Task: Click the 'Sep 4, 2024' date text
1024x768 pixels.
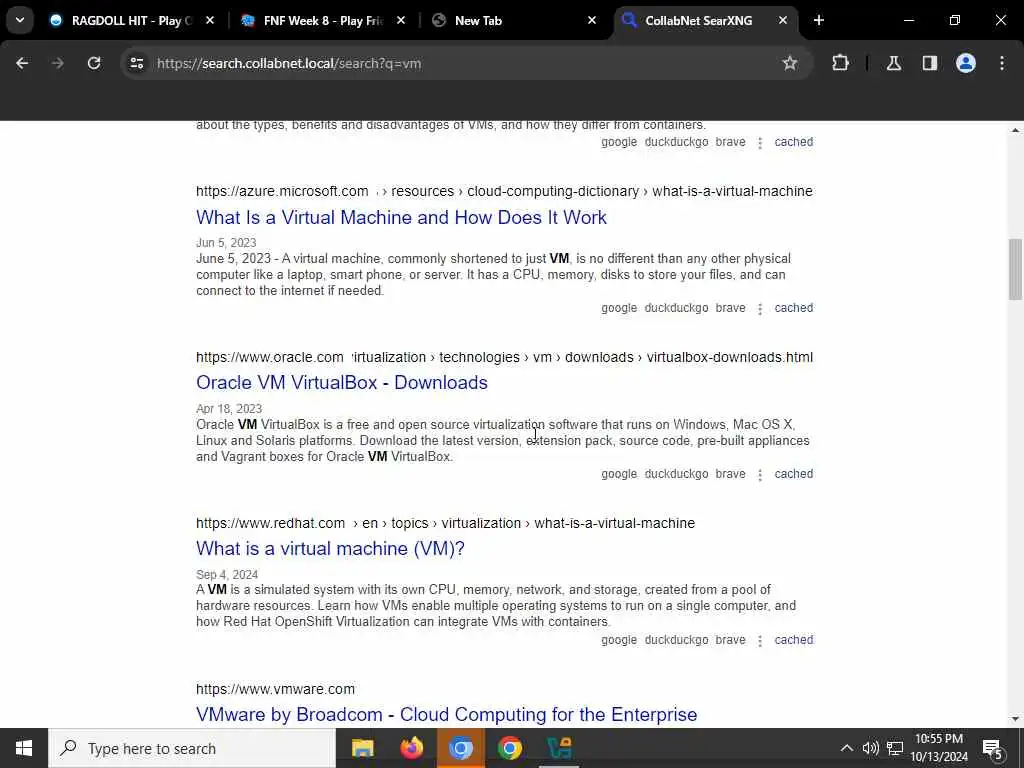Action: (227, 574)
